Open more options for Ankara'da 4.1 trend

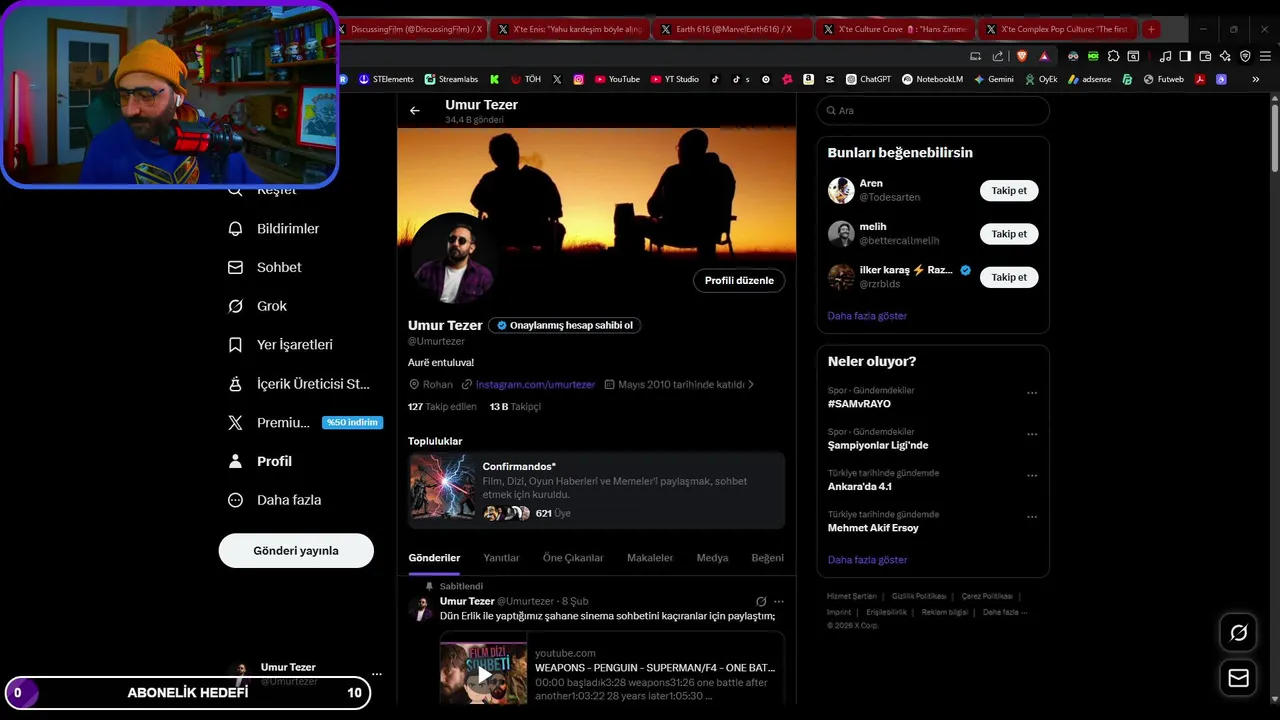click(1032, 476)
